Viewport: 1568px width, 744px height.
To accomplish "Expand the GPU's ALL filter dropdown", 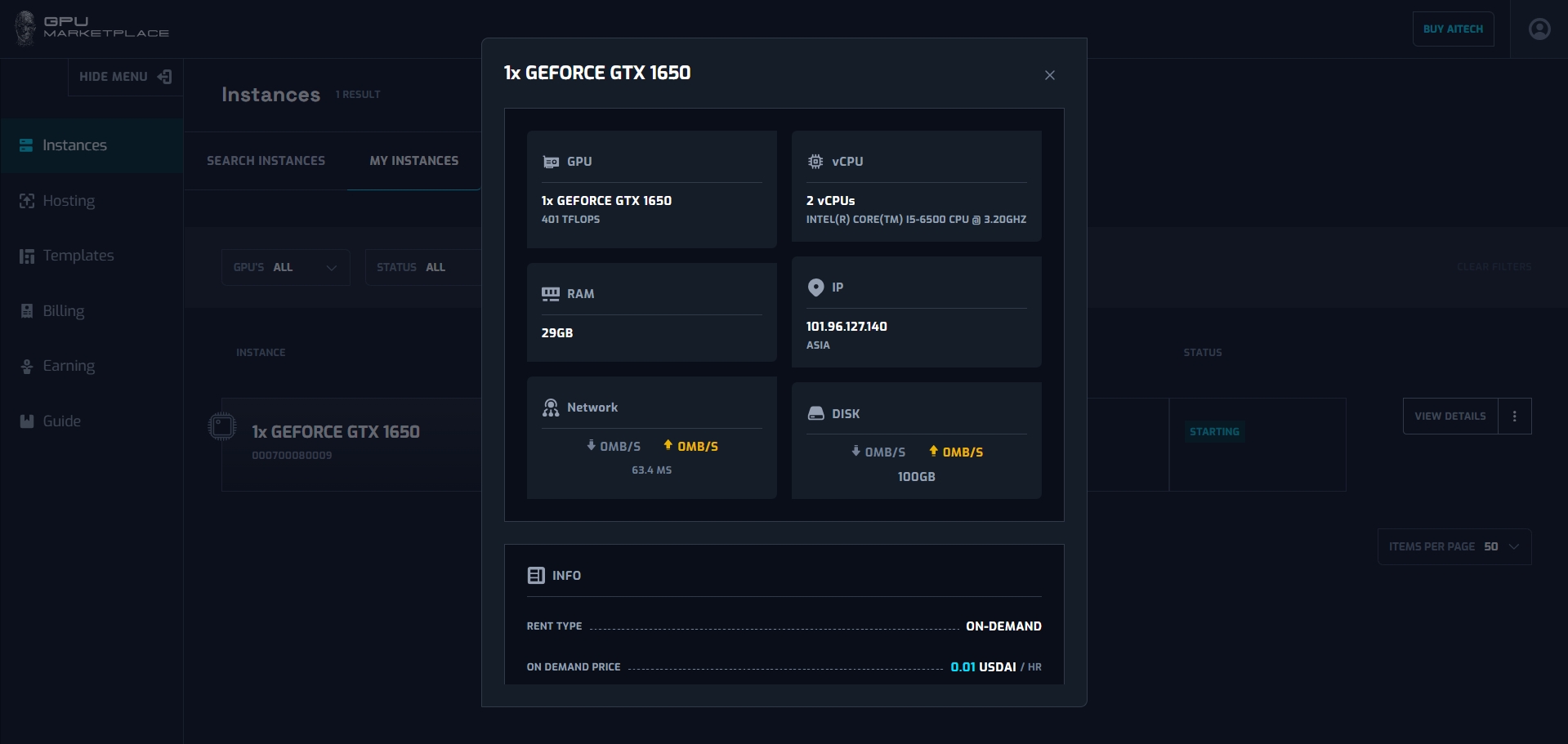I will click(x=285, y=268).
